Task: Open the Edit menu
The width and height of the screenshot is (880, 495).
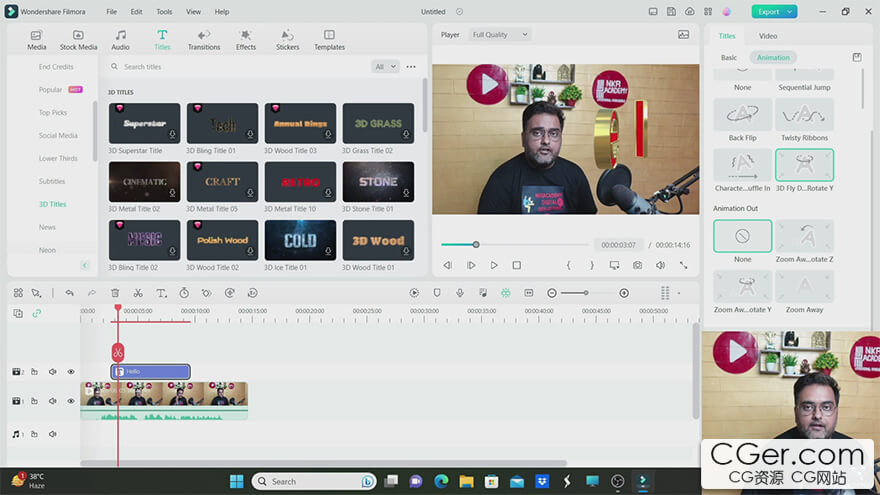Action: coord(136,11)
